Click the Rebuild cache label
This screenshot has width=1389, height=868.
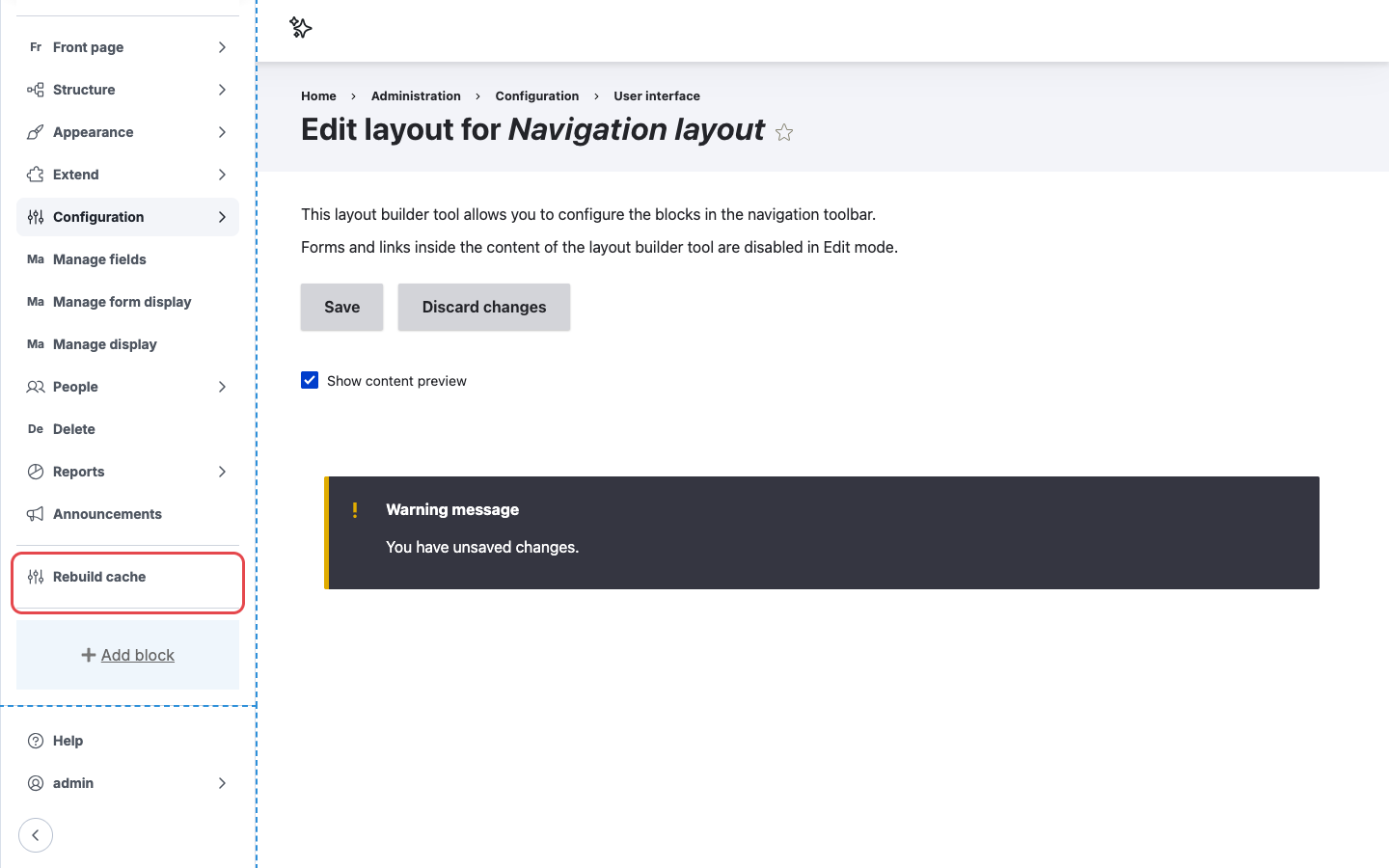point(99,577)
